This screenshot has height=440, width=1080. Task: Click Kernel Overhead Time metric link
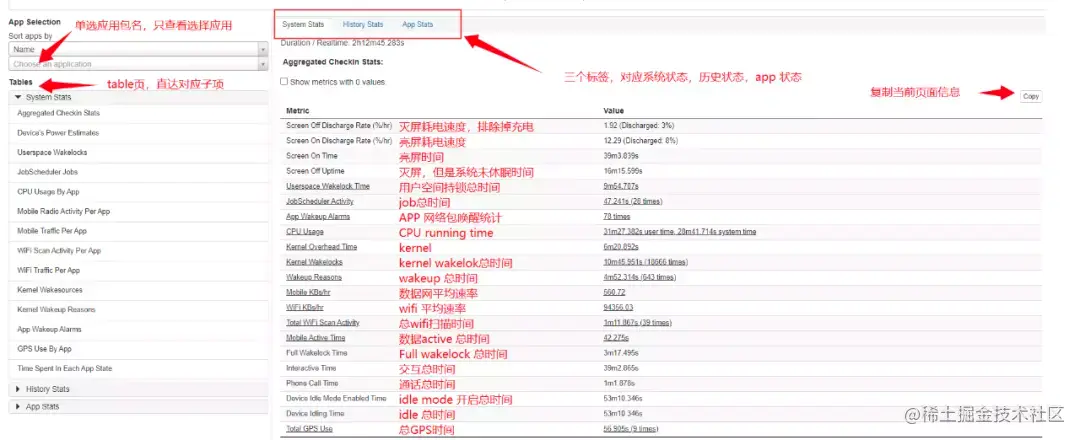click(x=322, y=247)
